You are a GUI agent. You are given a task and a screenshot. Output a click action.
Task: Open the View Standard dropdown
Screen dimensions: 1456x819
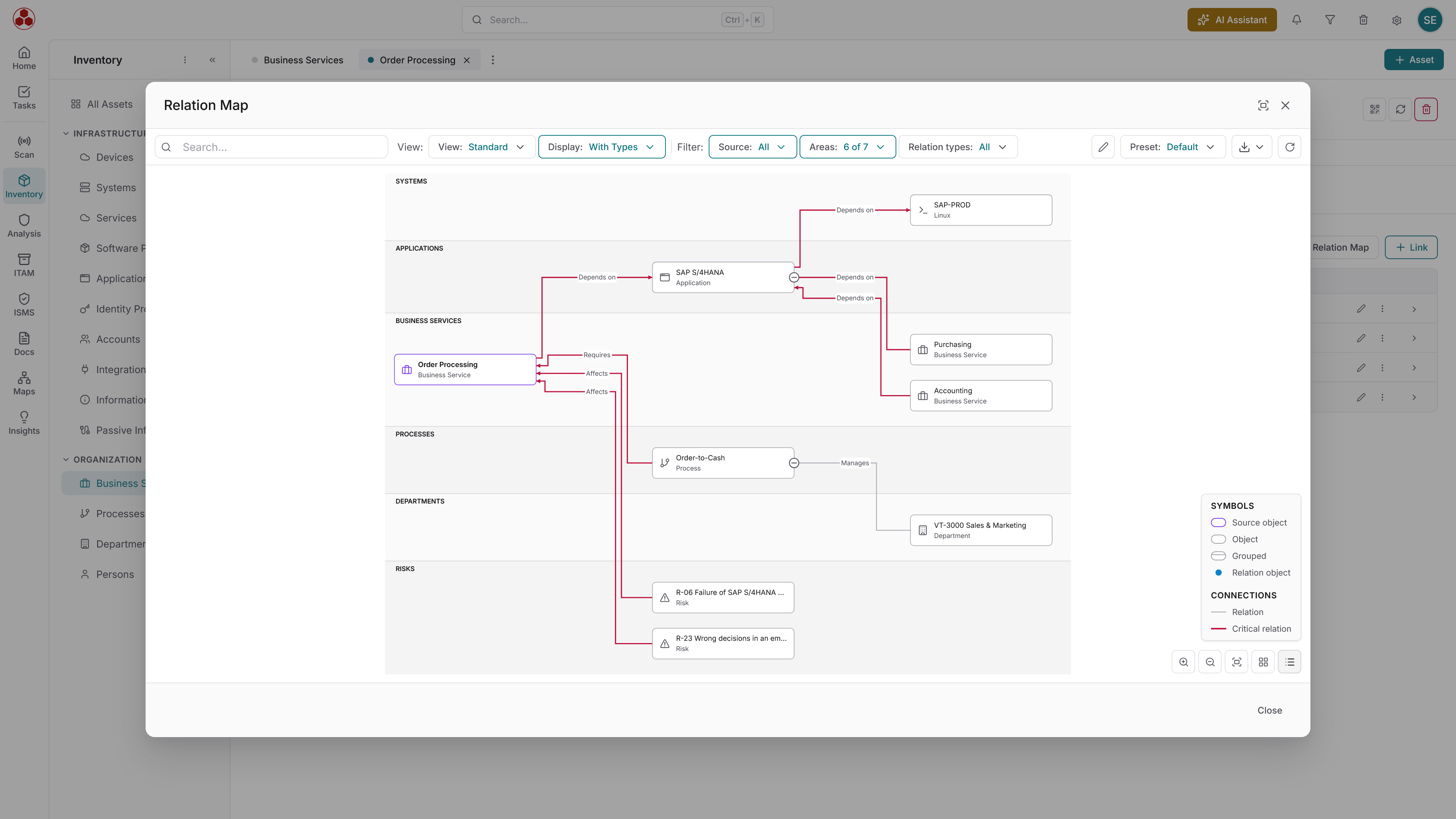[x=482, y=147]
